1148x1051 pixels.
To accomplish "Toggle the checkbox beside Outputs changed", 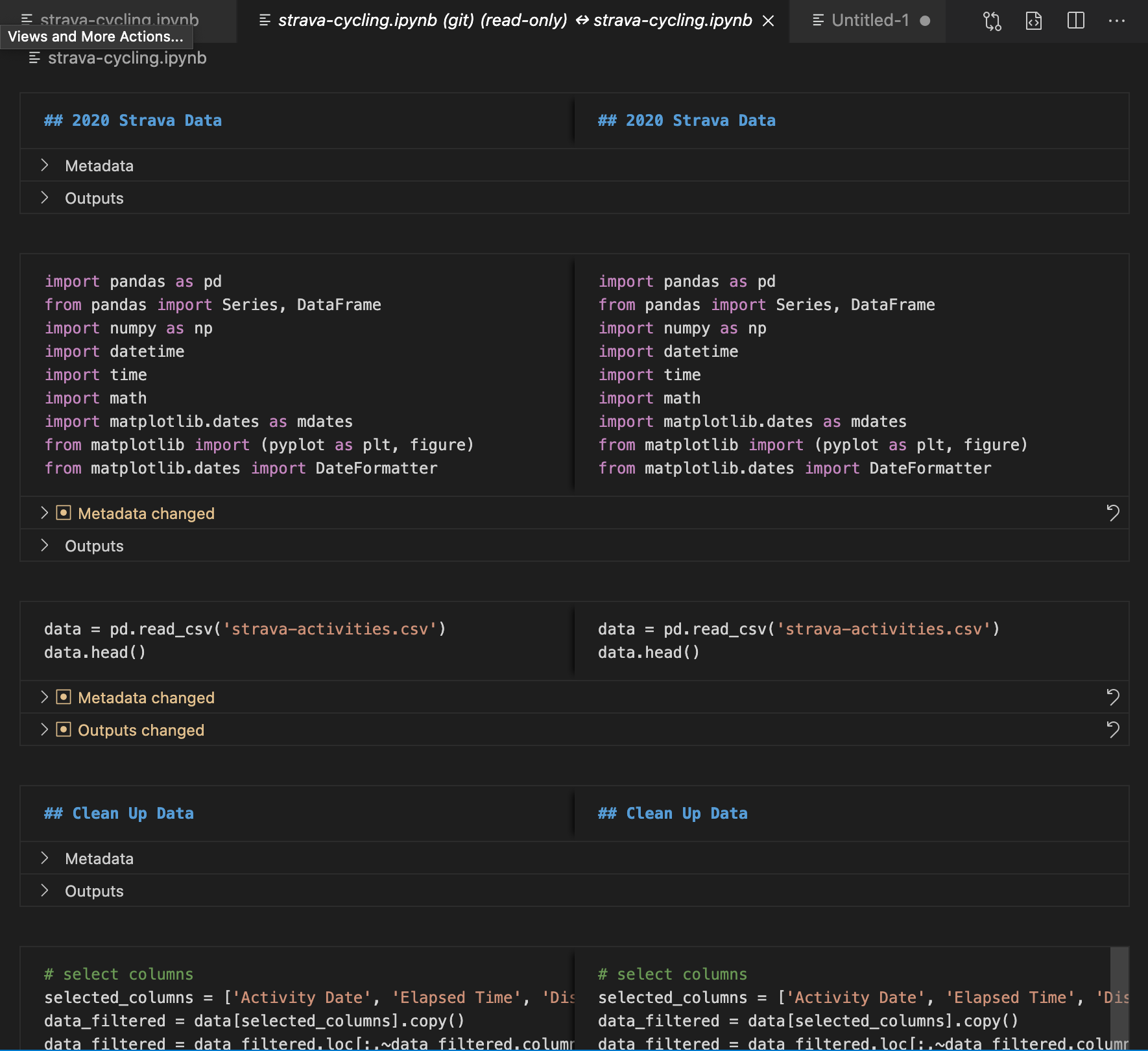I will (63, 729).
